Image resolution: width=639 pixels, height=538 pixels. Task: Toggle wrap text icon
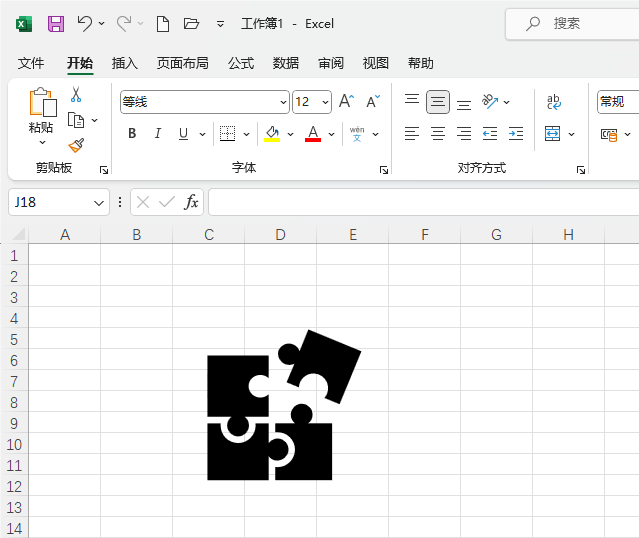click(x=554, y=101)
